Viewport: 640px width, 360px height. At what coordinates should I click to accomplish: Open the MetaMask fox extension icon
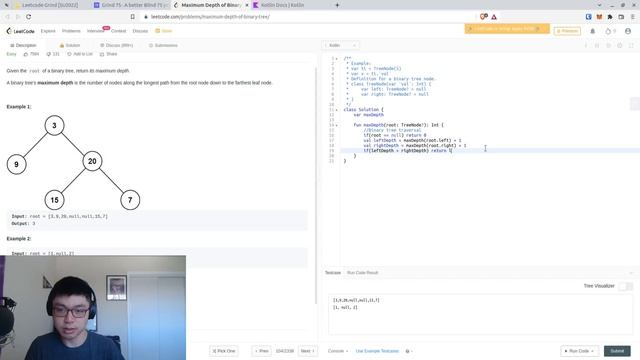[599, 17]
